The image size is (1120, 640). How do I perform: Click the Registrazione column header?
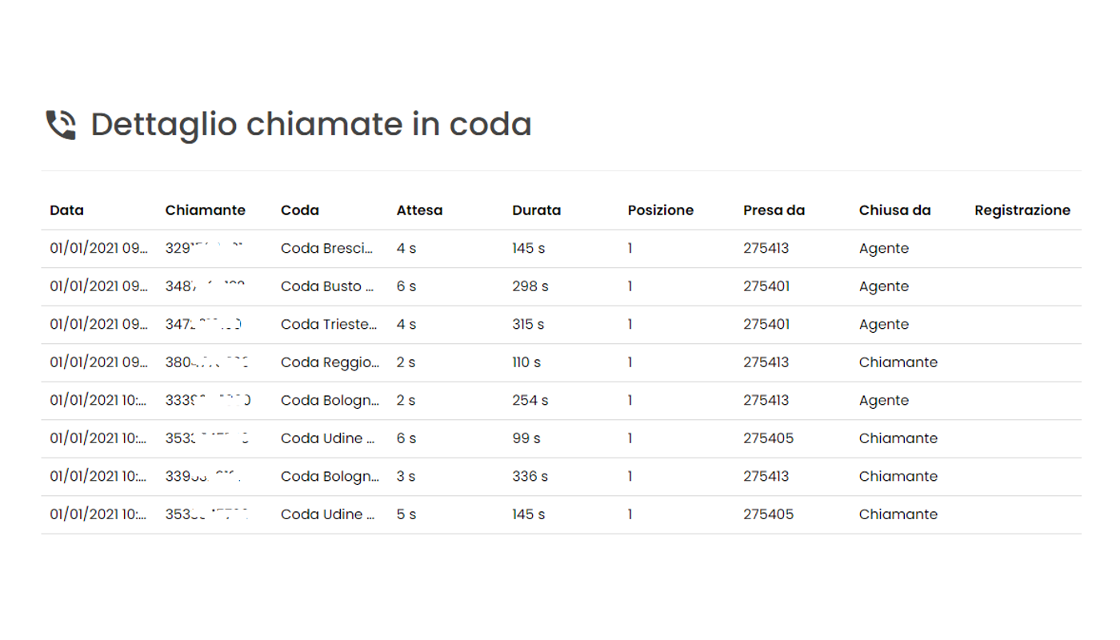1022,210
